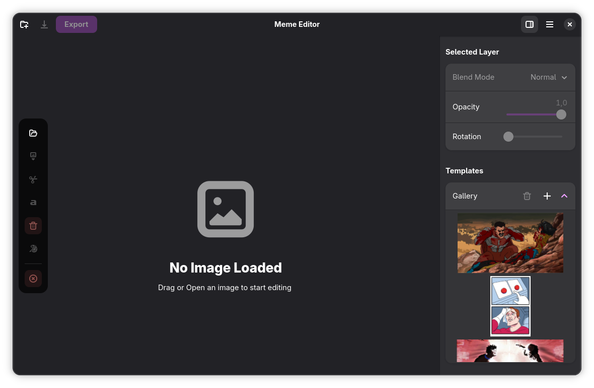
Task: Click the Rotation slider handle
Action: point(508,136)
